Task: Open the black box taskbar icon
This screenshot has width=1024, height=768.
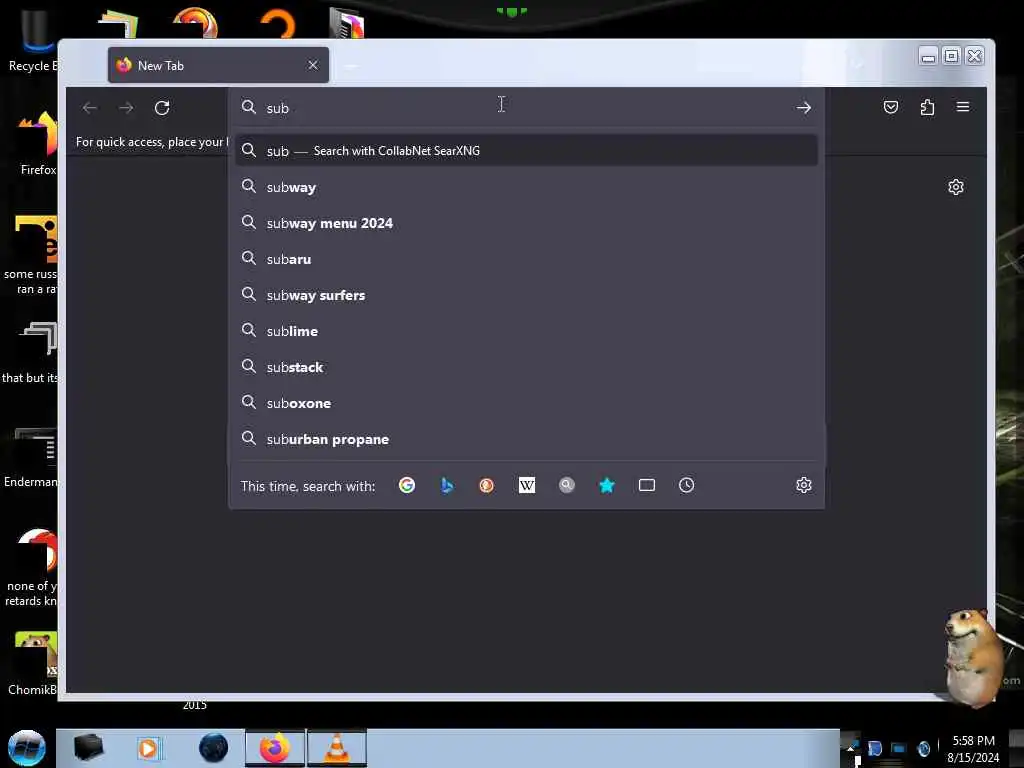Action: pyautogui.click(x=88, y=748)
